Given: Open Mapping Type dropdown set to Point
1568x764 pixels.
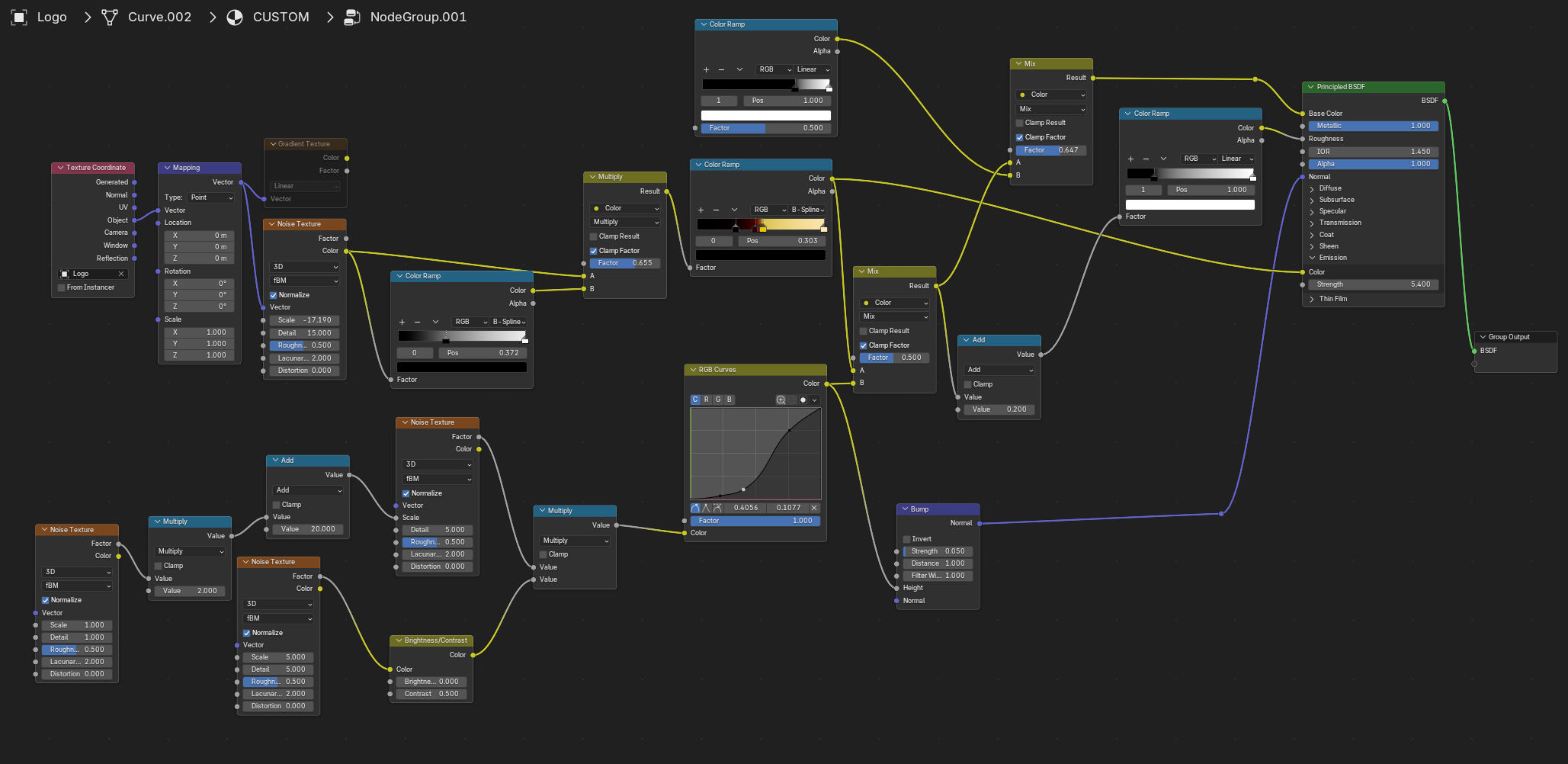Looking at the screenshot, I should tap(210, 197).
